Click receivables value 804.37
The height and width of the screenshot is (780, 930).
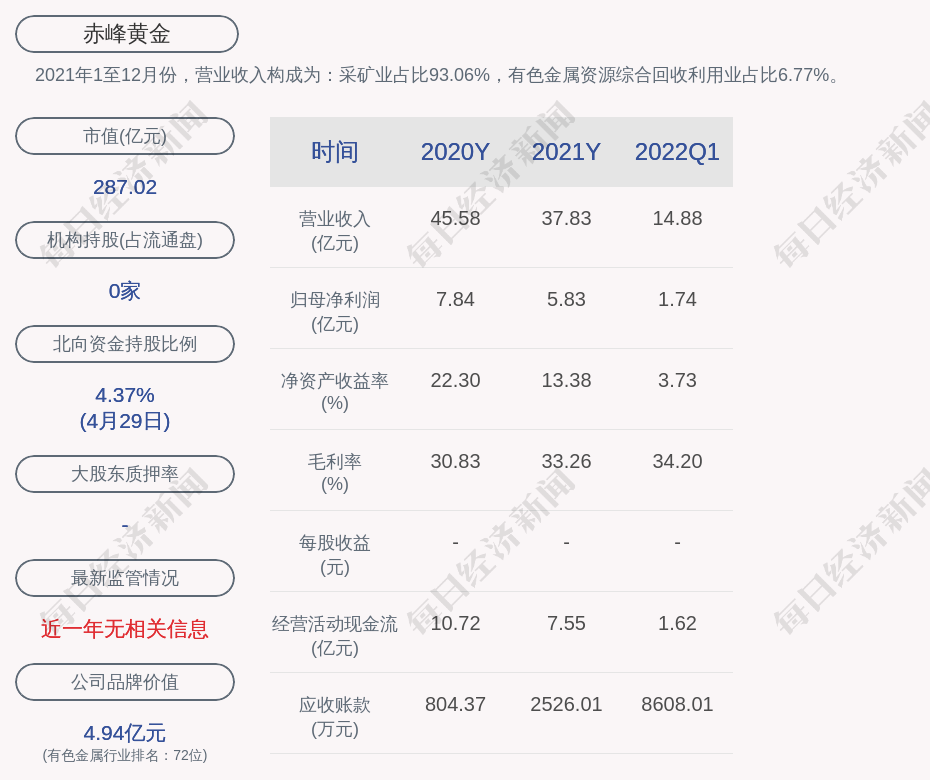click(455, 705)
